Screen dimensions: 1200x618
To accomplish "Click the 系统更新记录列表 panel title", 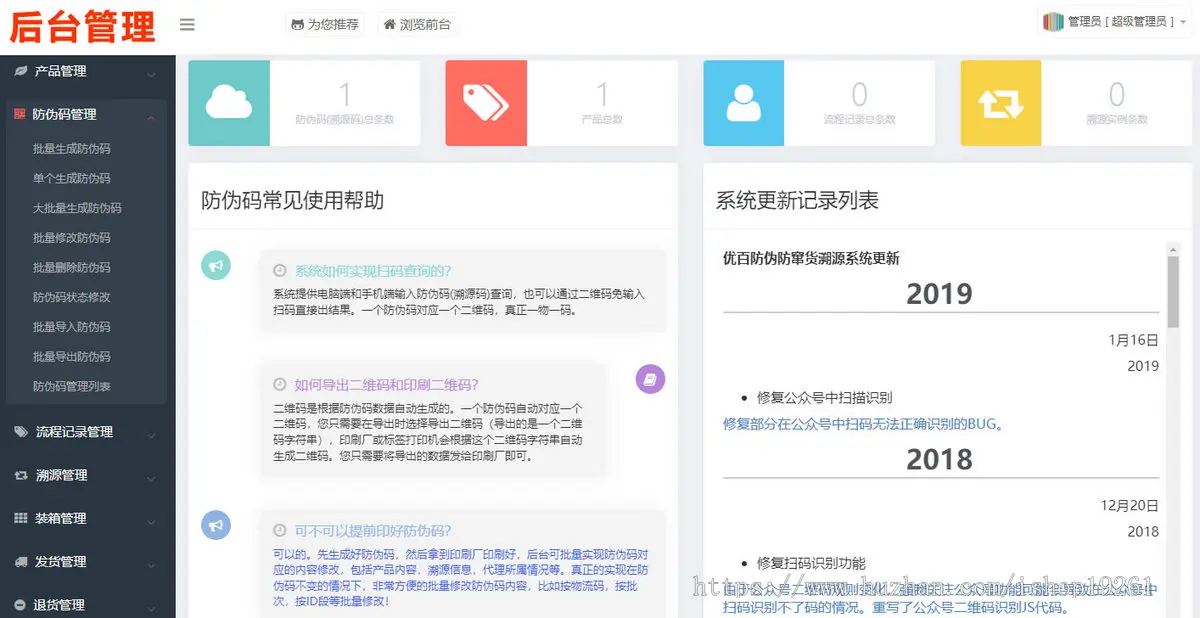I will coord(797,201).
